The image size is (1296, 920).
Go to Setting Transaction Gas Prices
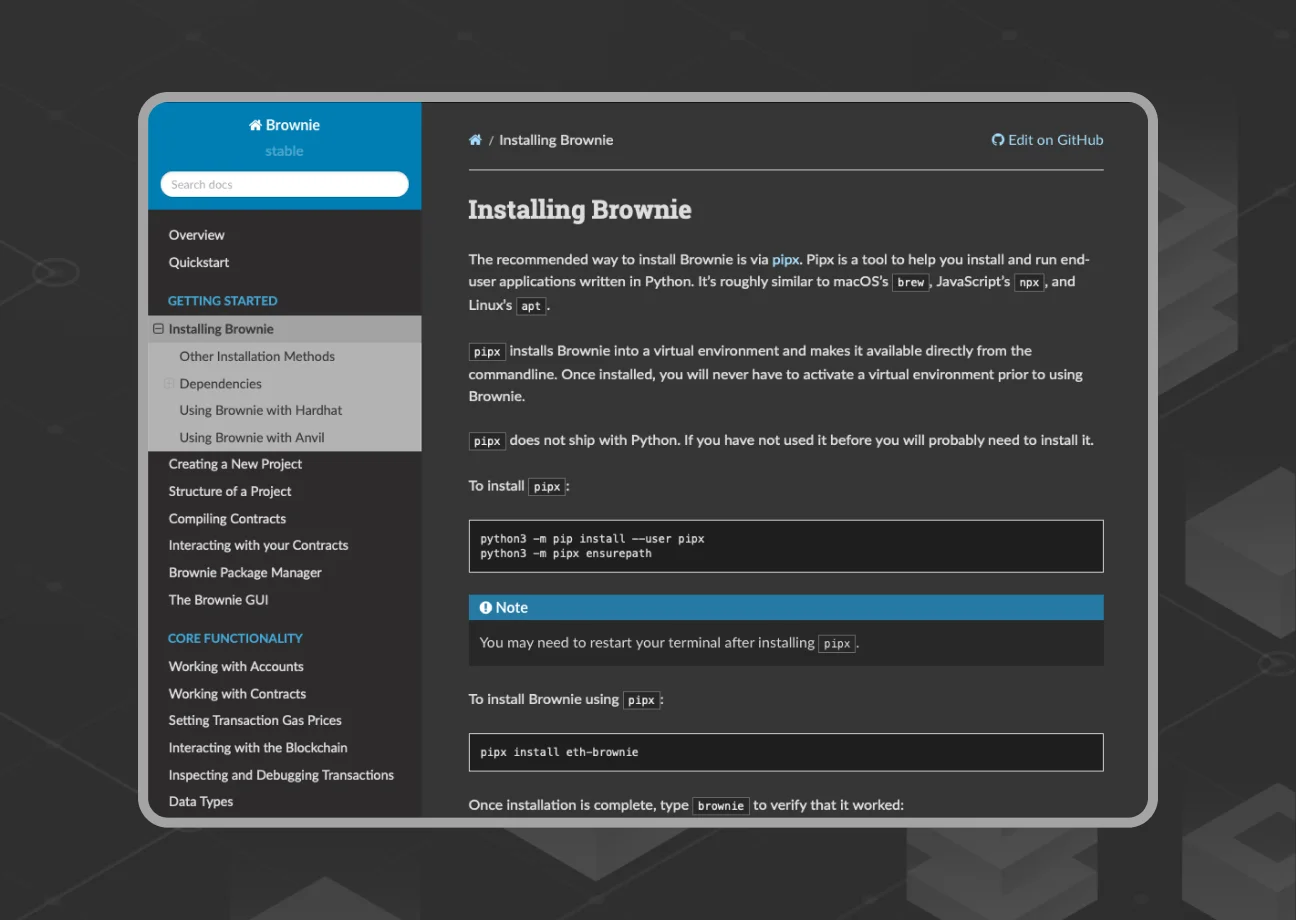coord(255,720)
